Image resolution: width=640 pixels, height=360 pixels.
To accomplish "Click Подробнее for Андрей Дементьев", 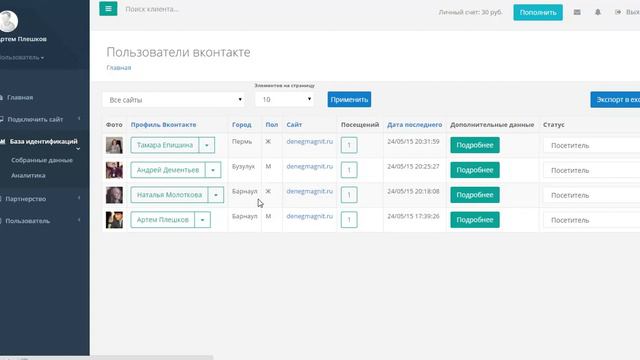I will click(475, 170).
